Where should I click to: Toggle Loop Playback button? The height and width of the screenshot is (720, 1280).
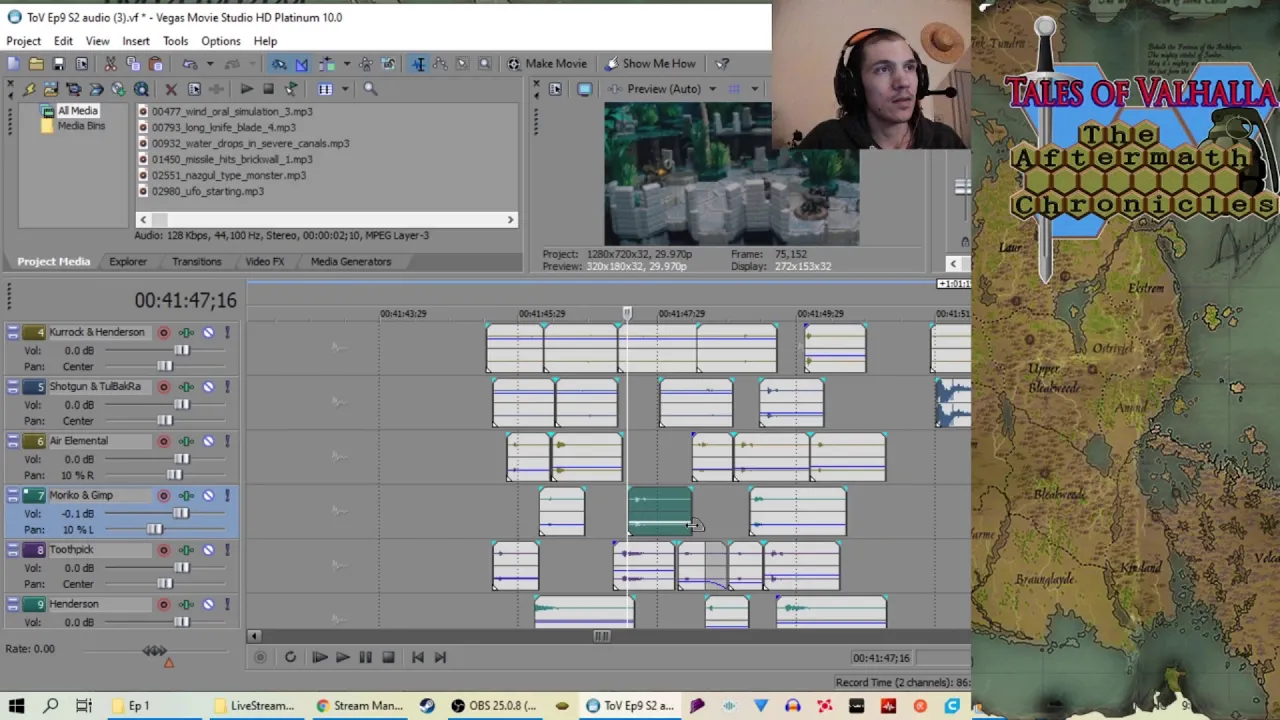[x=290, y=657]
